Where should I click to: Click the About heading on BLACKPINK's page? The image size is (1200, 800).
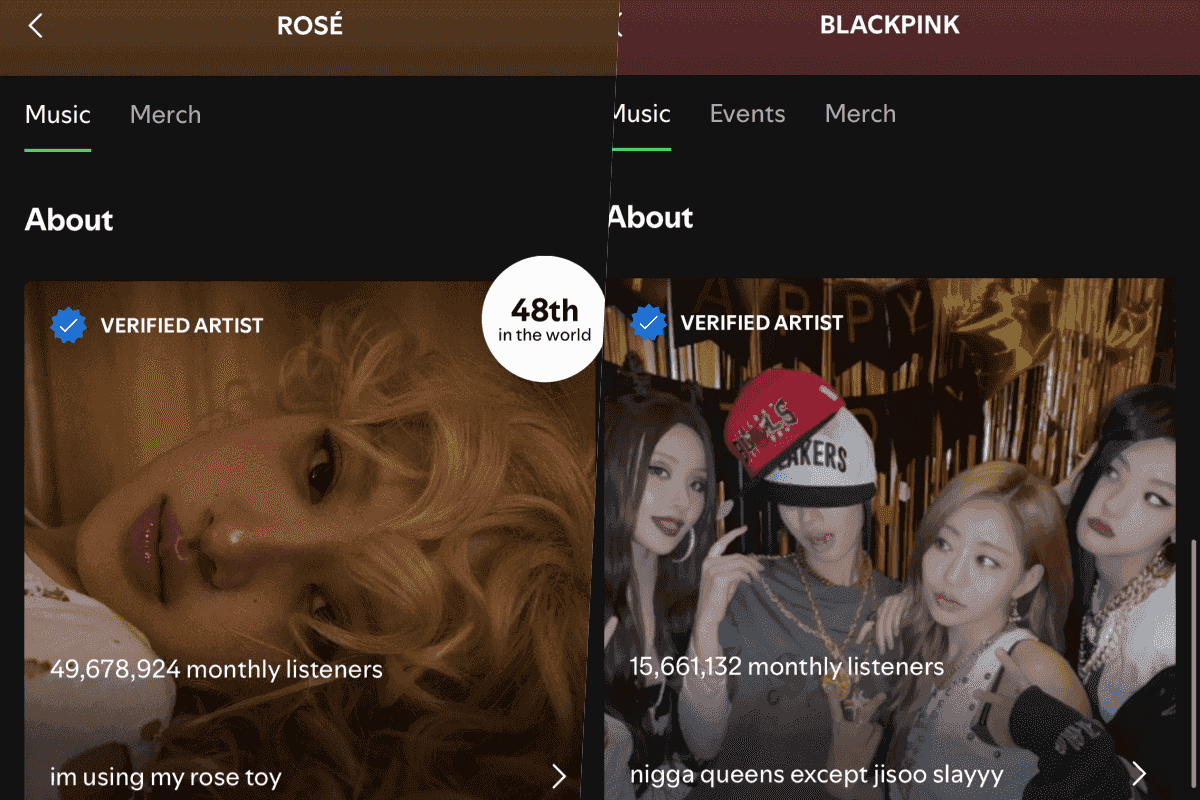click(x=650, y=217)
